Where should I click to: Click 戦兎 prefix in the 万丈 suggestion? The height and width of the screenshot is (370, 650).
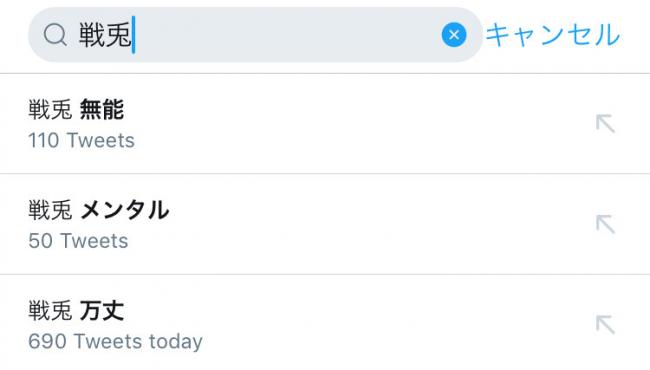50,310
